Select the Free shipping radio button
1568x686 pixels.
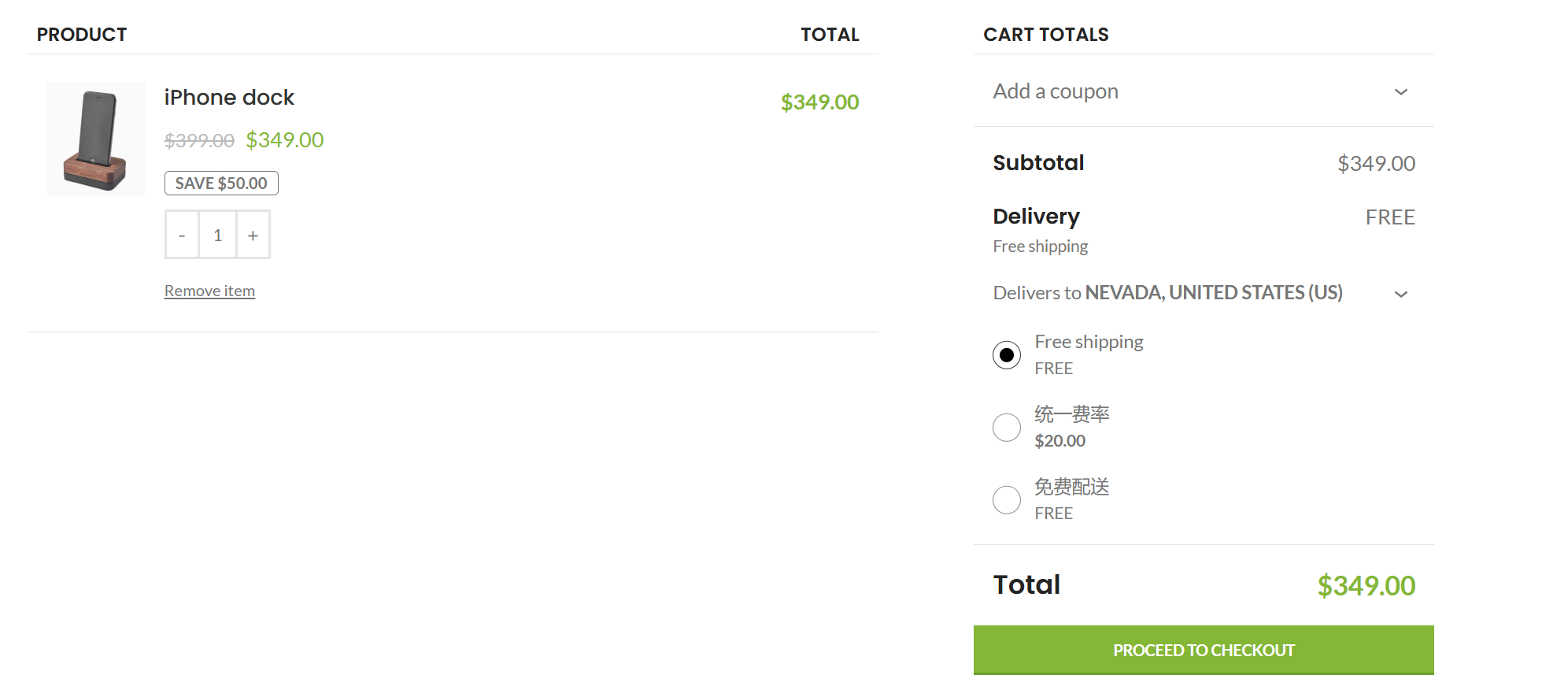(1006, 355)
